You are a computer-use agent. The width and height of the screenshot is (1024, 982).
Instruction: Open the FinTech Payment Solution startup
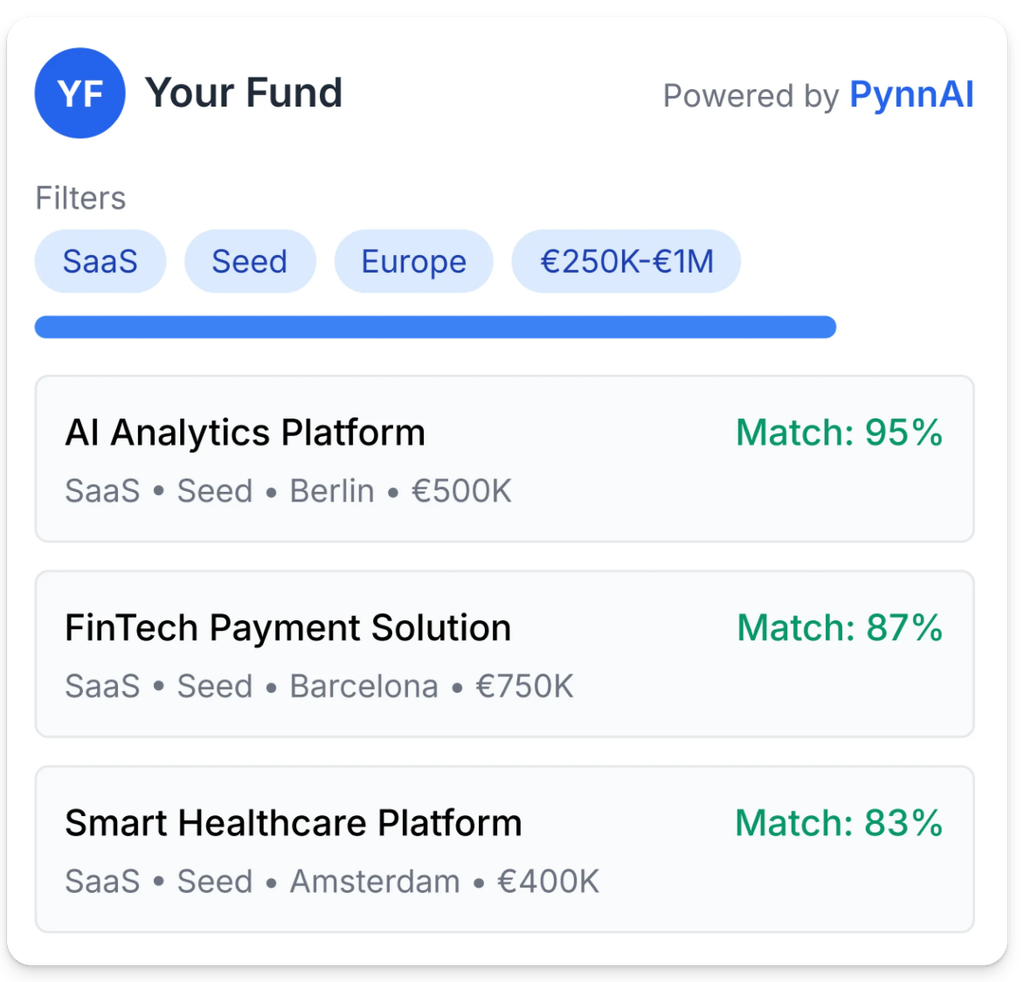pos(288,628)
